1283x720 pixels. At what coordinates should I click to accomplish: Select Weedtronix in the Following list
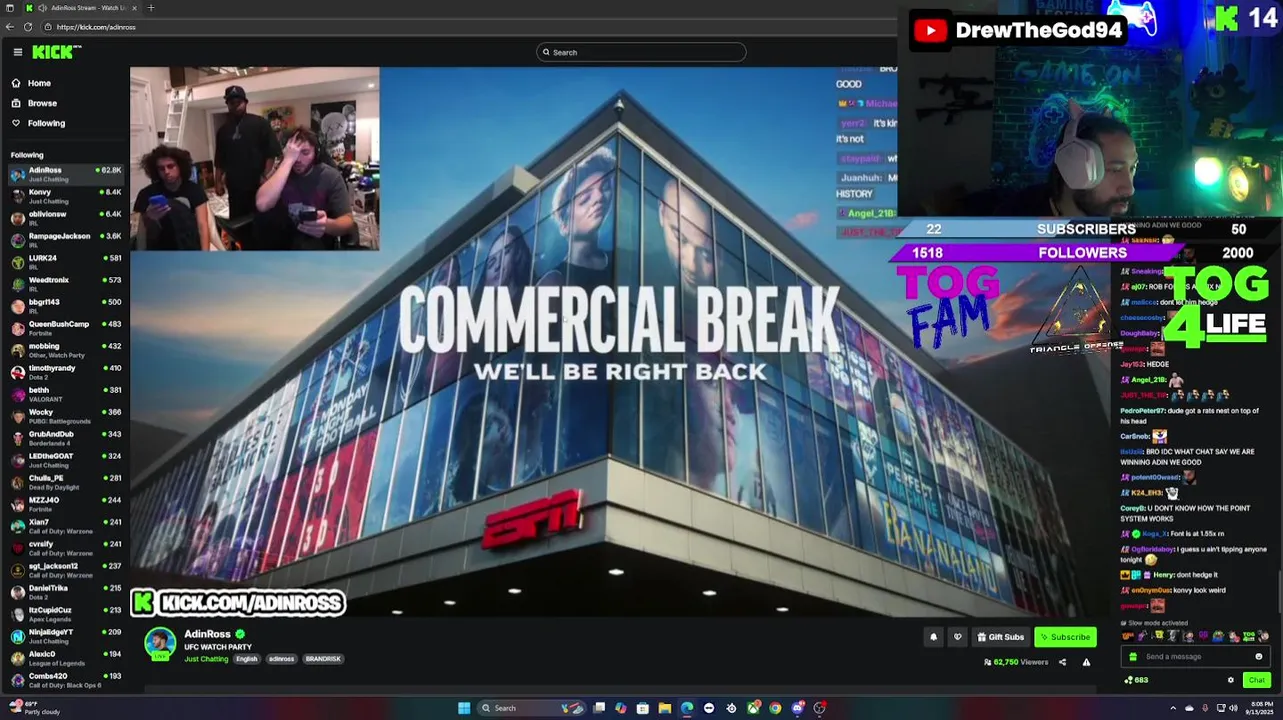click(65, 284)
